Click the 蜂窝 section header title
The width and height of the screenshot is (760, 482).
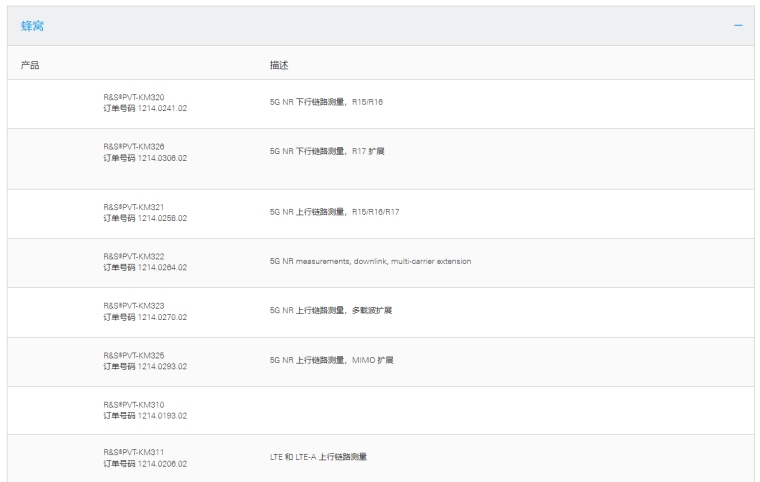click(x=32, y=25)
